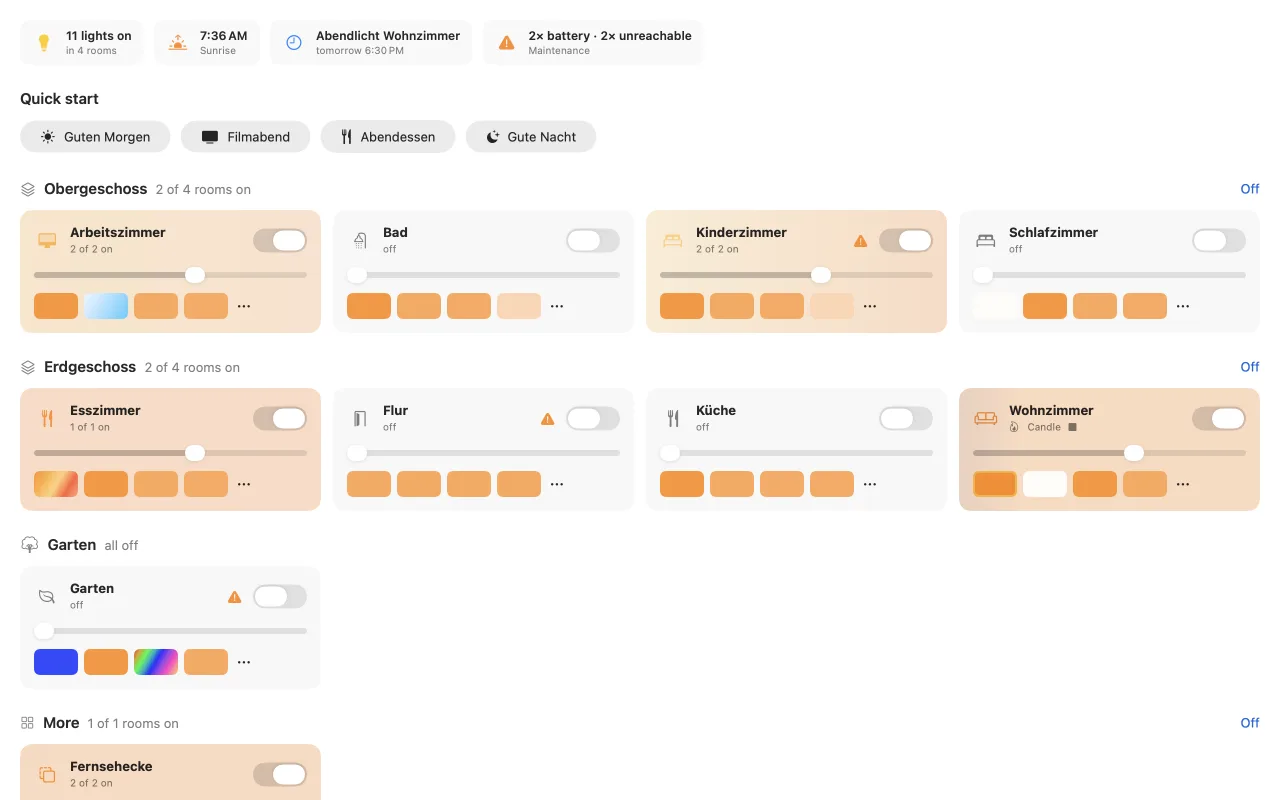The width and height of the screenshot is (1280, 800).
Task: Click the warning triangle on the Flur card
Action: [x=547, y=419]
